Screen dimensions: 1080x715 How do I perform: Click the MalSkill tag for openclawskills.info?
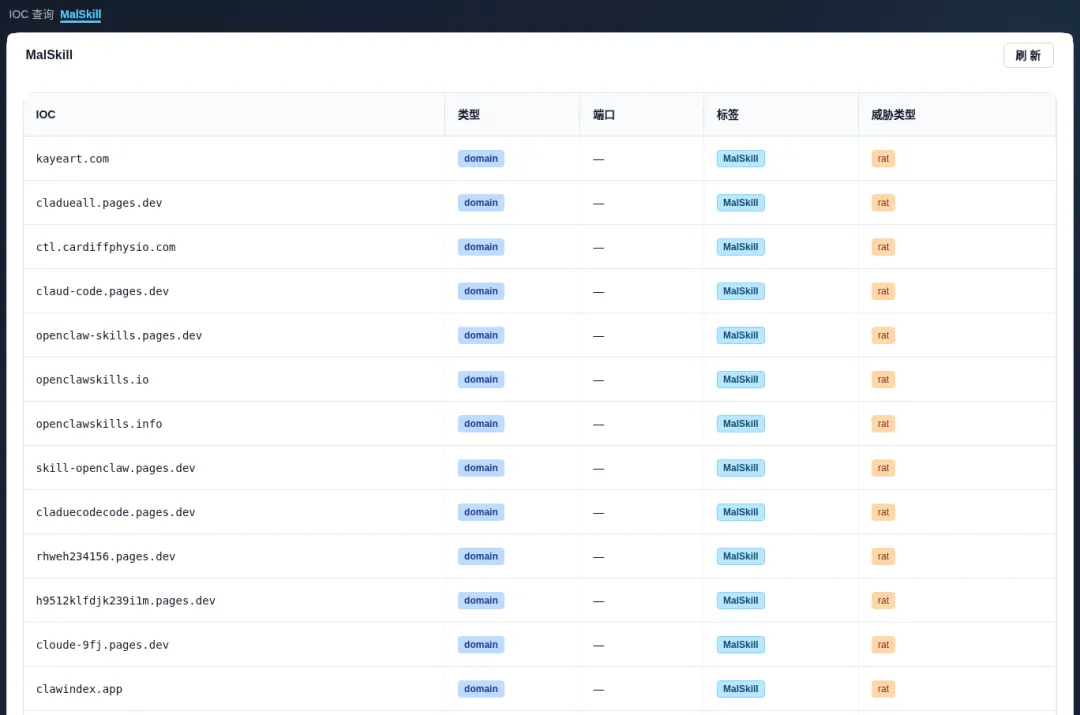[x=740, y=424]
